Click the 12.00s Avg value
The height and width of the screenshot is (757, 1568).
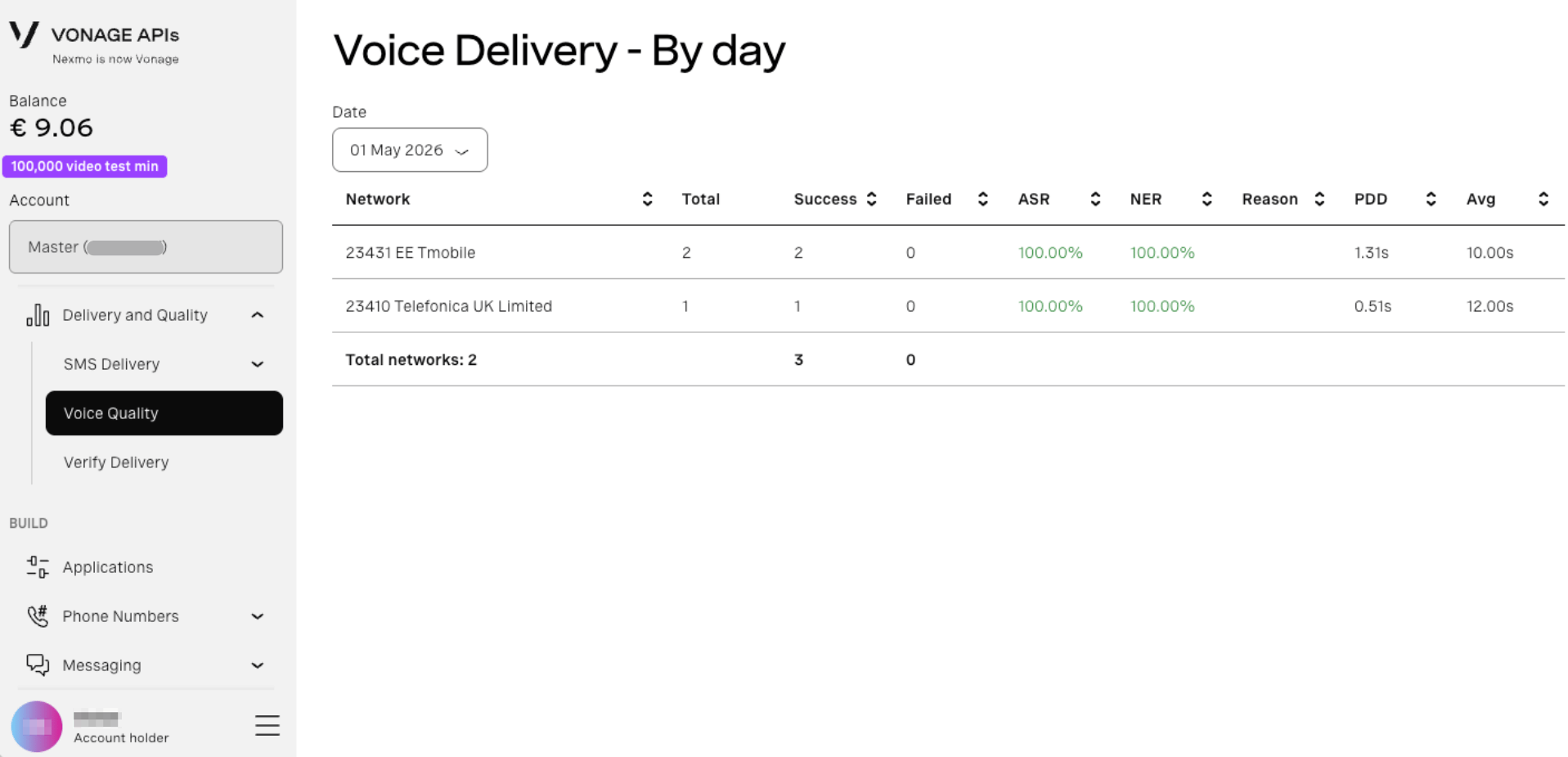[1489, 306]
